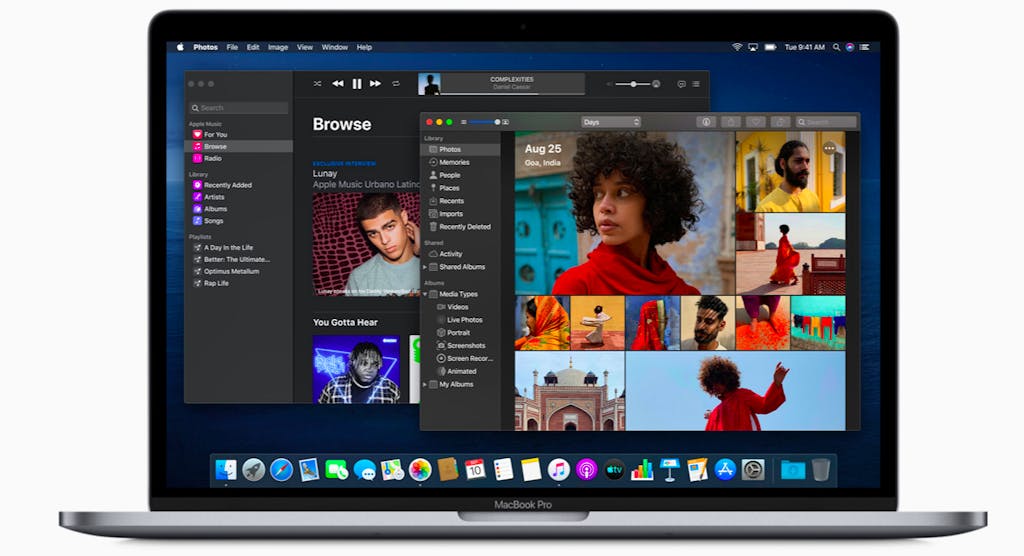
Task: Open Spotlight search in the menu bar
Action: 836,47
